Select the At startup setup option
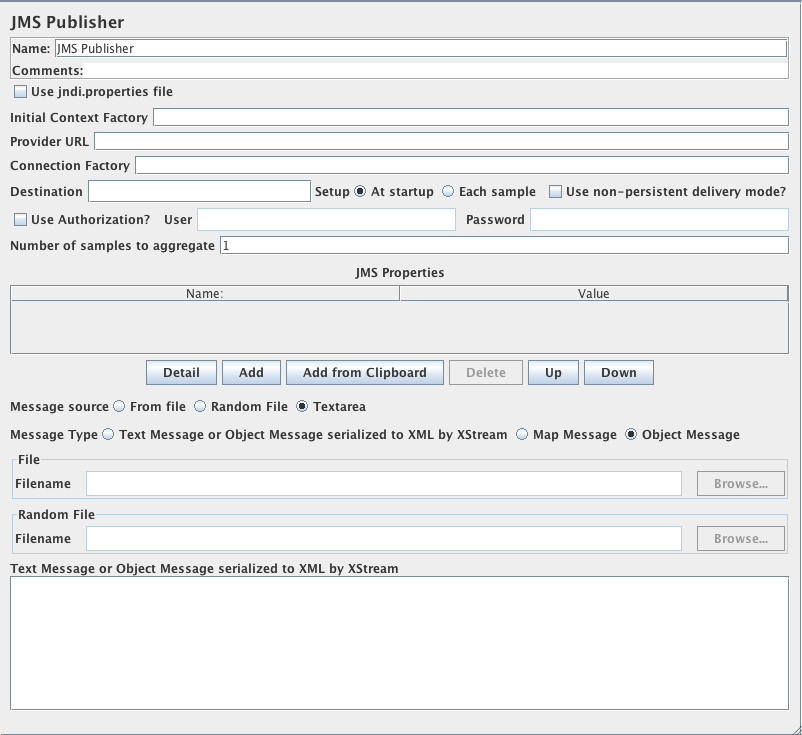This screenshot has height=735, width=802. [x=360, y=192]
